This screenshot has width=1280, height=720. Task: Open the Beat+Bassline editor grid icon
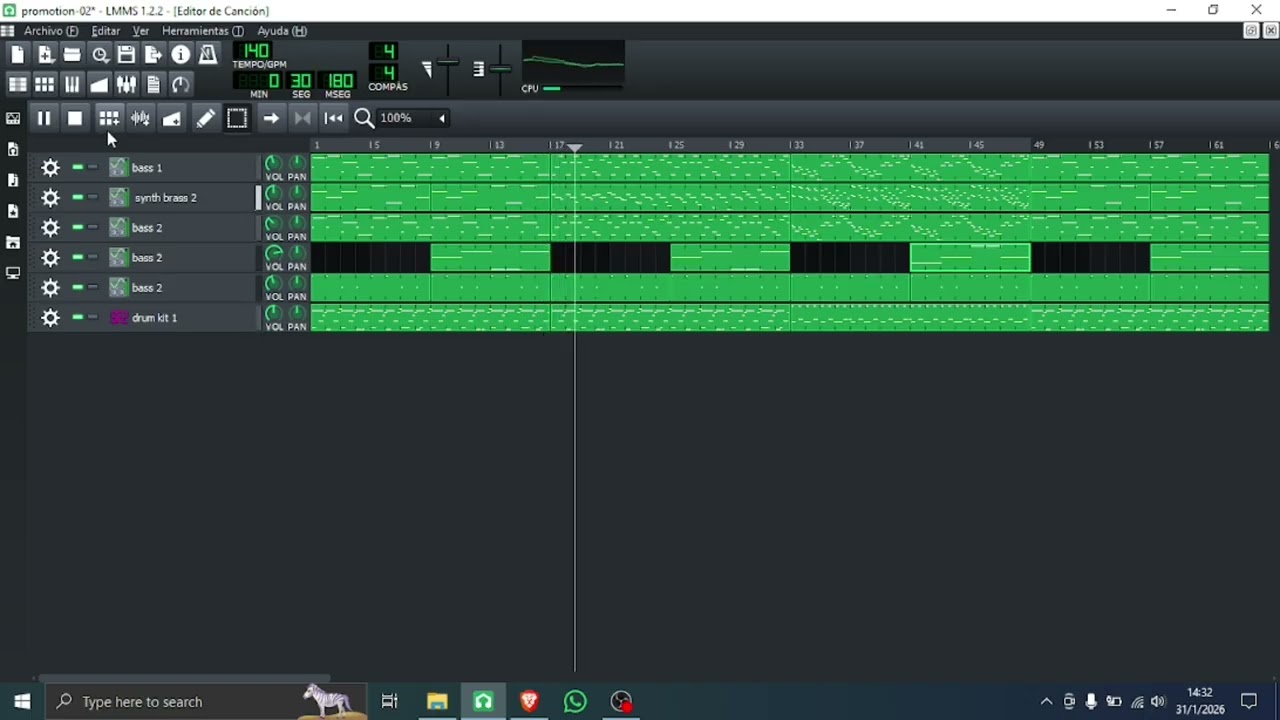point(45,85)
